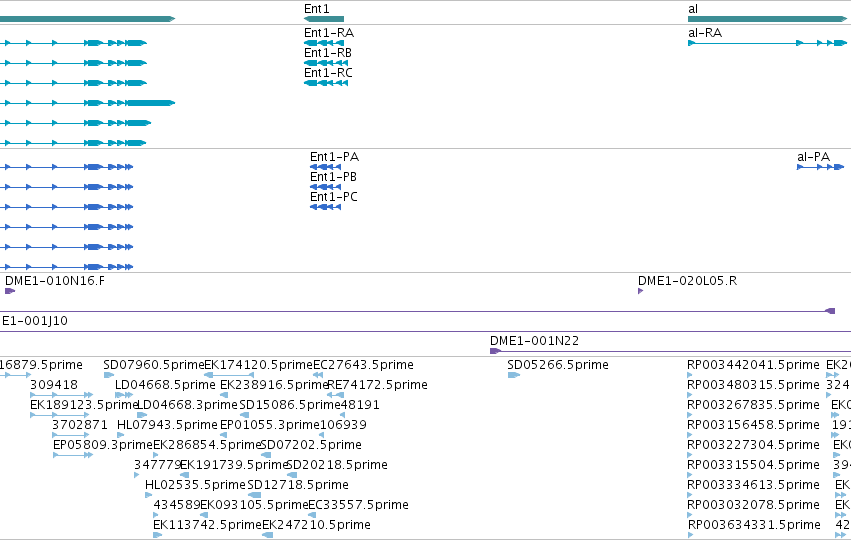Click the EK191739.5prime EST label
This screenshot has width=851, height=540.
coord(234,465)
